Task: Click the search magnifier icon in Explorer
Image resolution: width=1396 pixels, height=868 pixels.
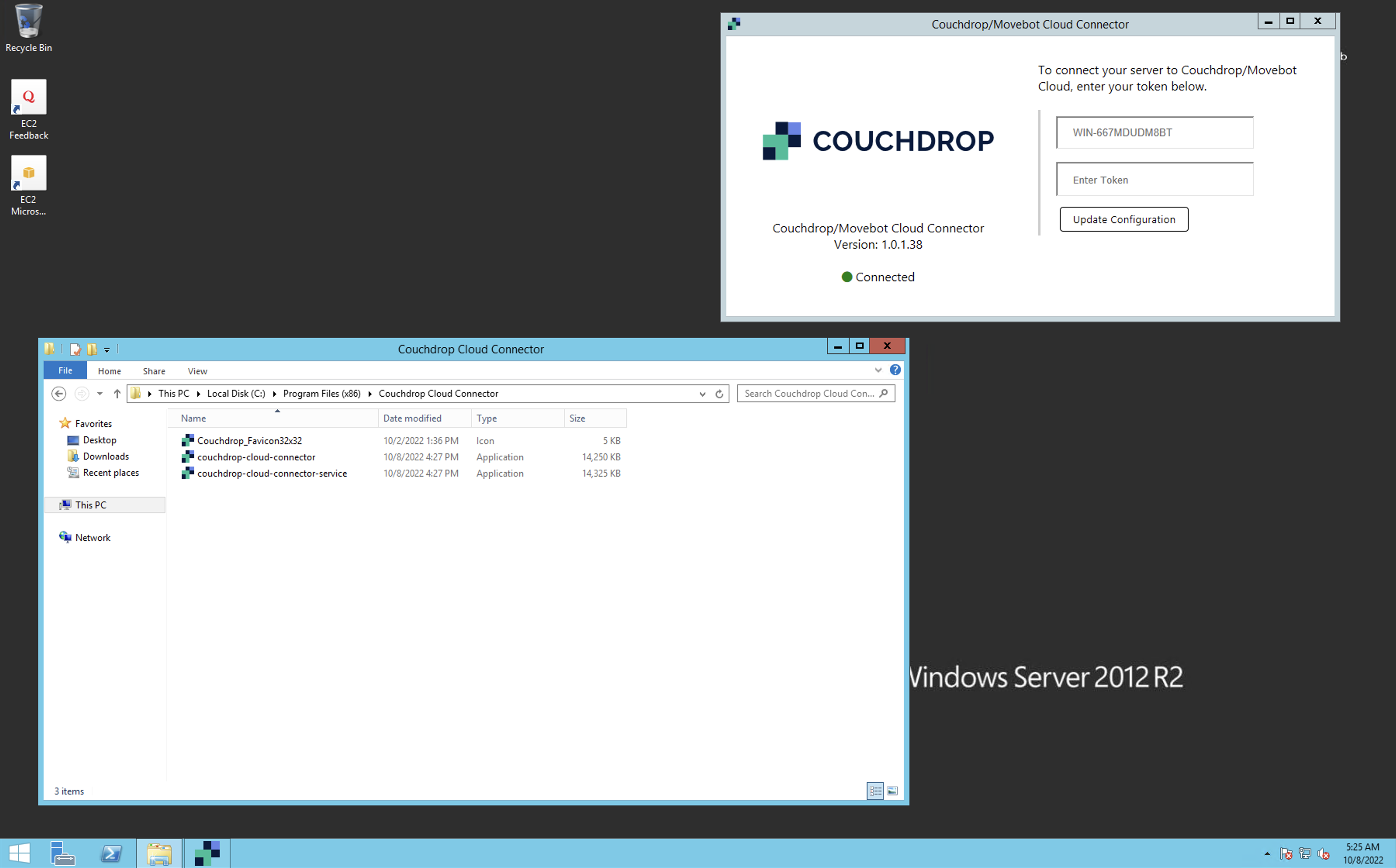Action: tap(884, 393)
